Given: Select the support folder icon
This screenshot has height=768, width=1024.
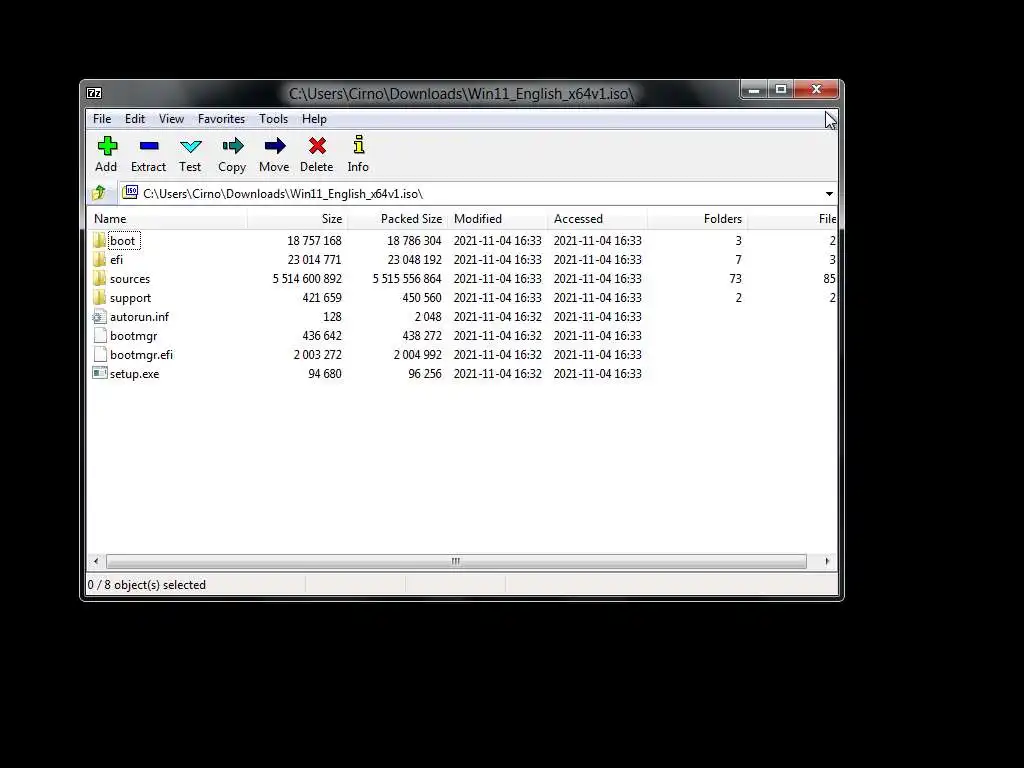Looking at the screenshot, I should tap(99, 297).
